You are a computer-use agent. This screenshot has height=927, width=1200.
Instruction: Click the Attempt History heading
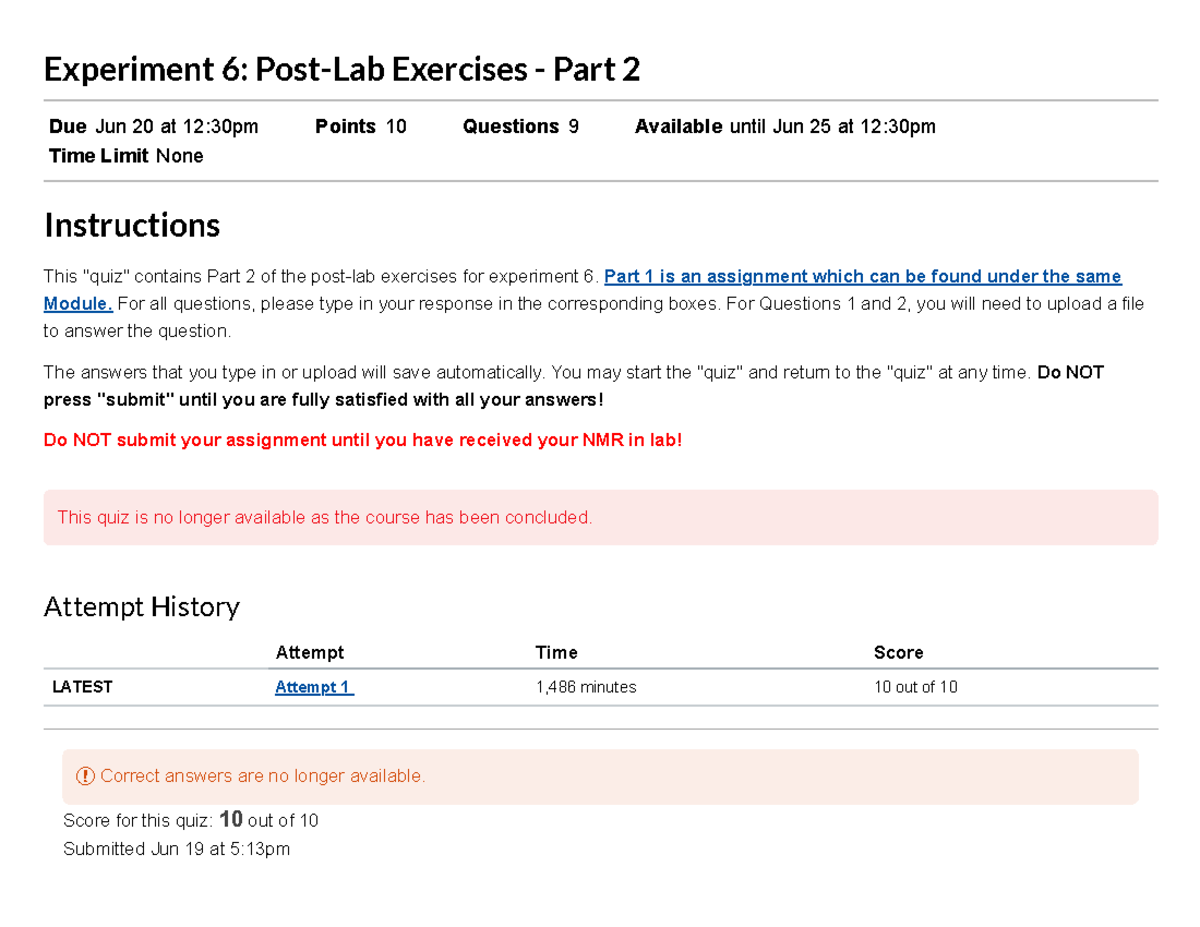point(142,606)
